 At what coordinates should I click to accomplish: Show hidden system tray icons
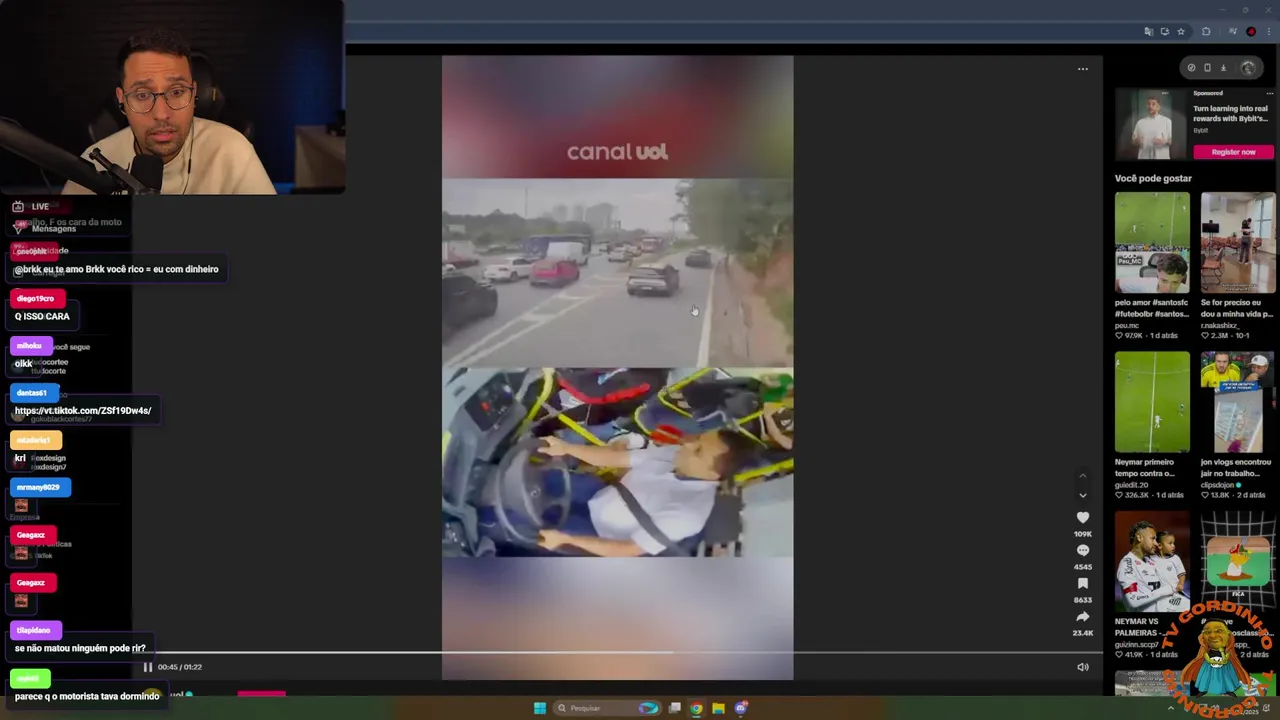coord(1171,708)
